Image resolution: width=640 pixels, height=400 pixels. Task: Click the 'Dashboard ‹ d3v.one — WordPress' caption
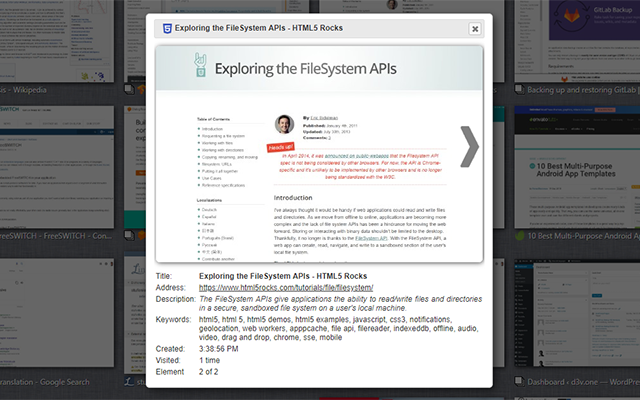(583, 382)
